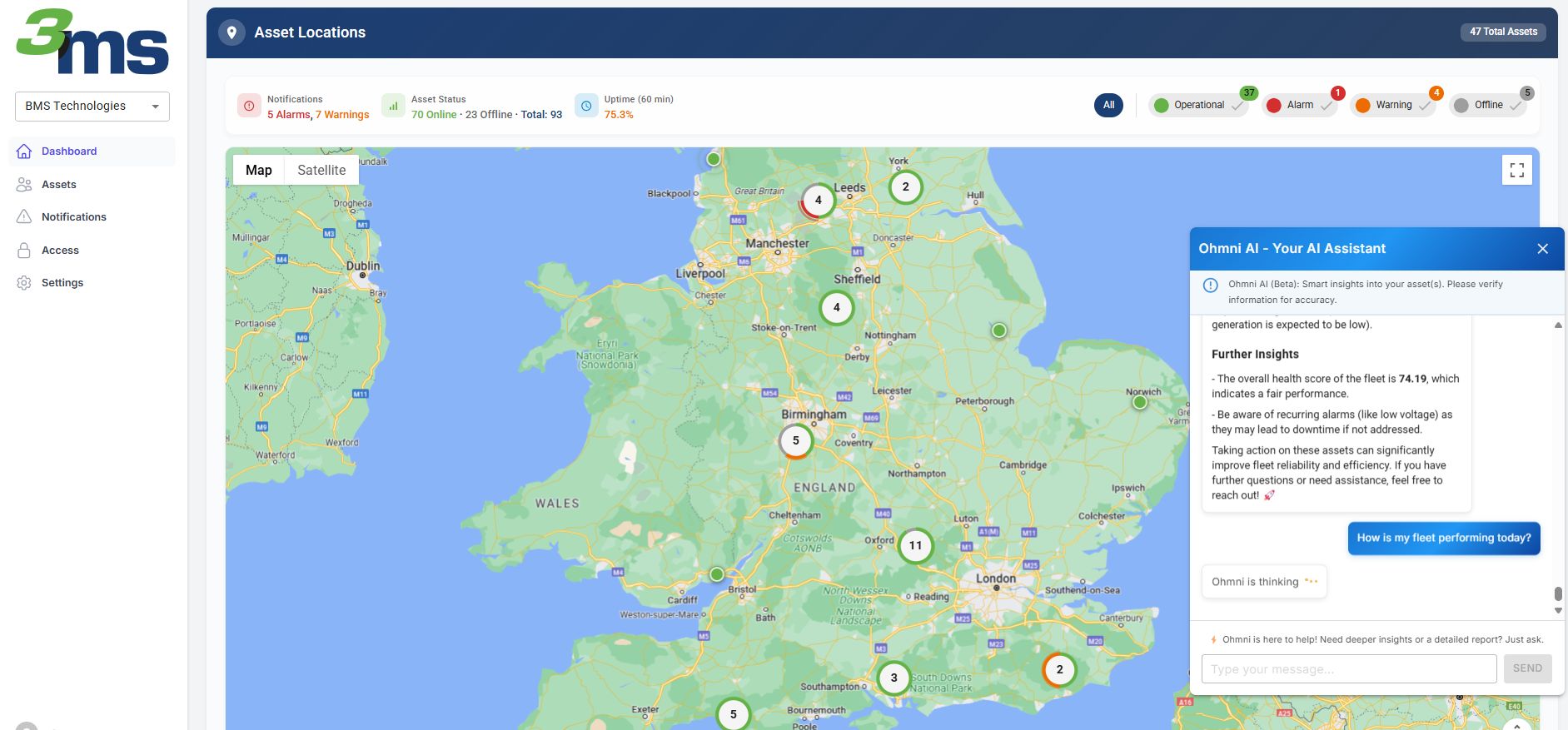Click the green Operational color dot
Viewport: 1568px width, 730px height.
1161,105
